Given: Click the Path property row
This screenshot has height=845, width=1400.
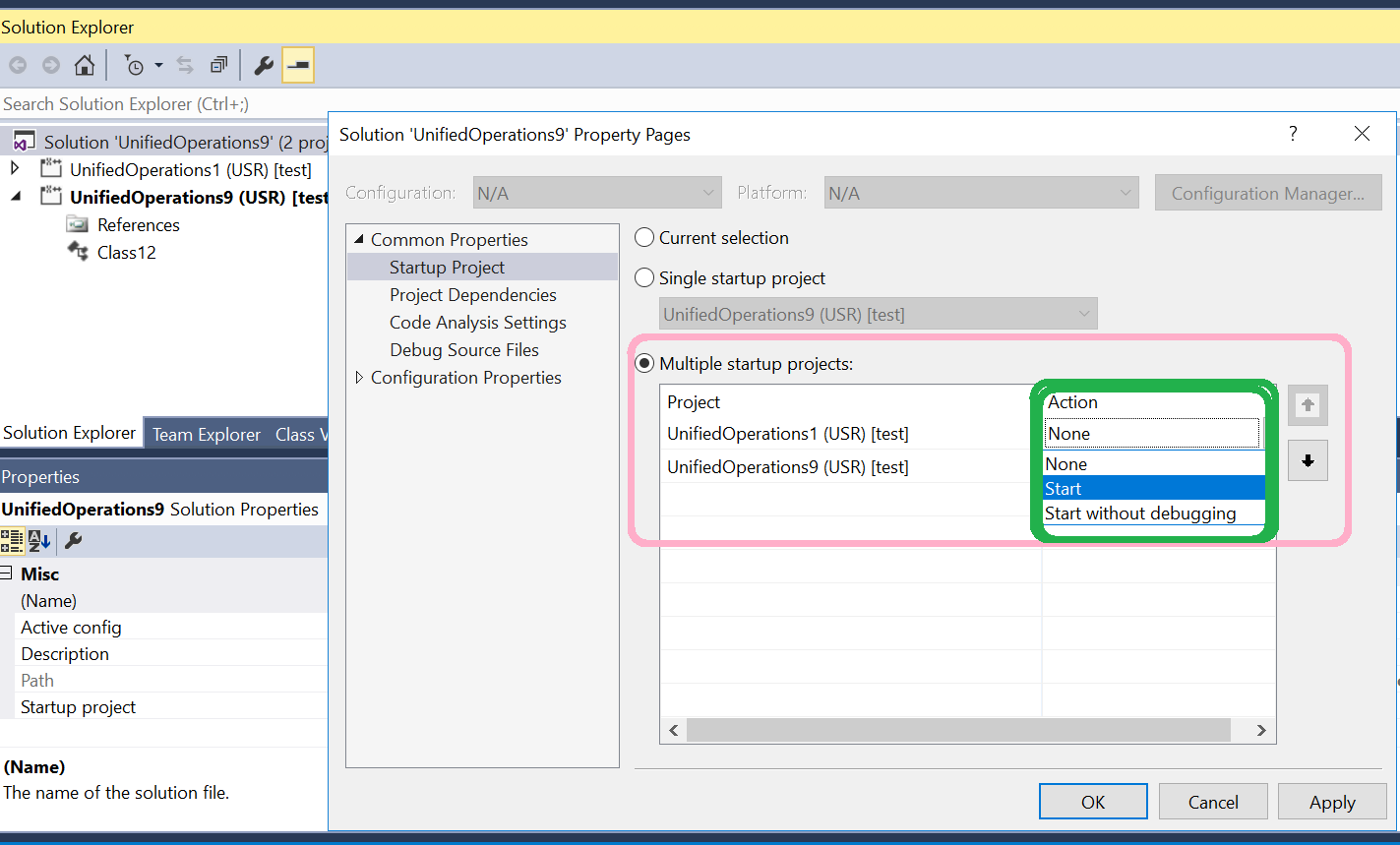Looking at the screenshot, I should (x=163, y=680).
